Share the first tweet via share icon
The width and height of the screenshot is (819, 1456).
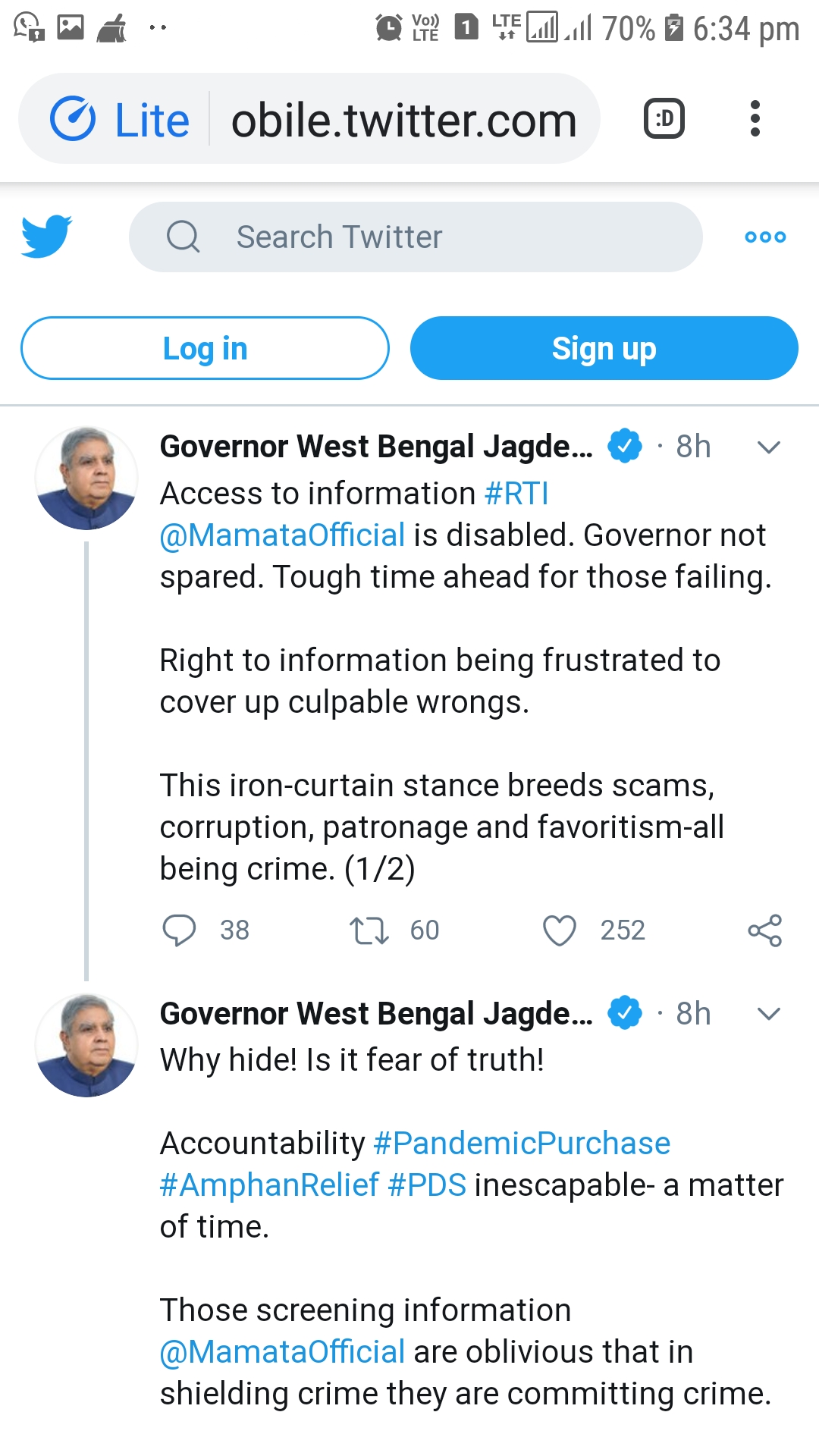tap(764, 930)
